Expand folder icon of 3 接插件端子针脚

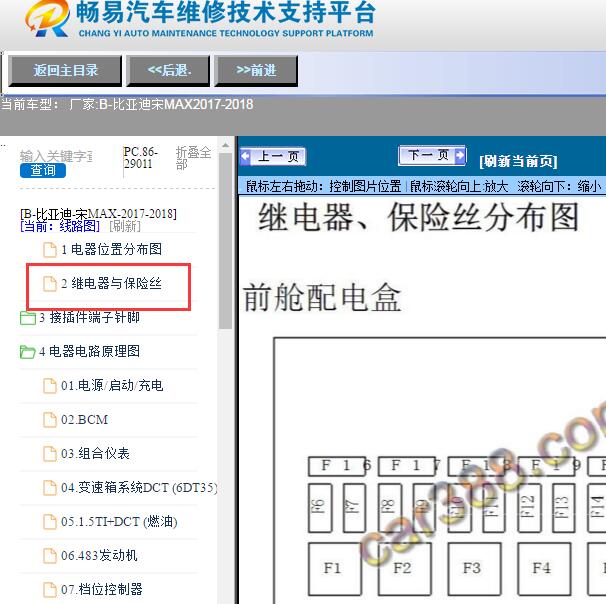point(27,318)
